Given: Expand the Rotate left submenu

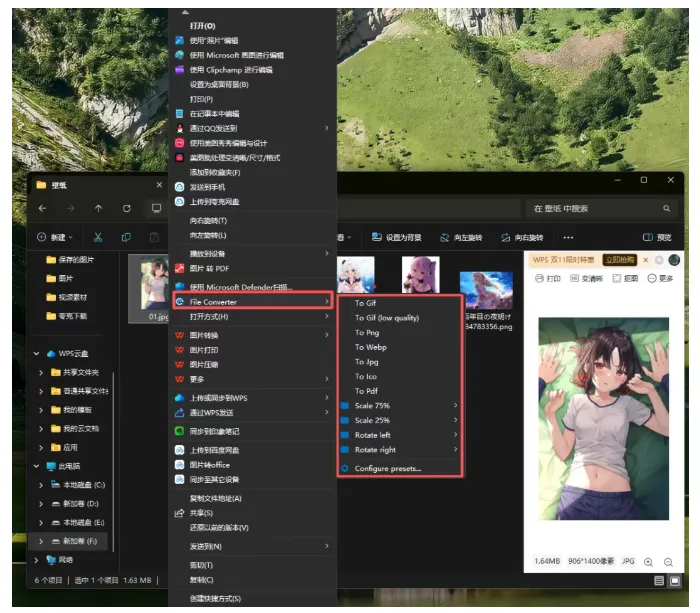Looking at the screenshot, I should coord(400,435).
